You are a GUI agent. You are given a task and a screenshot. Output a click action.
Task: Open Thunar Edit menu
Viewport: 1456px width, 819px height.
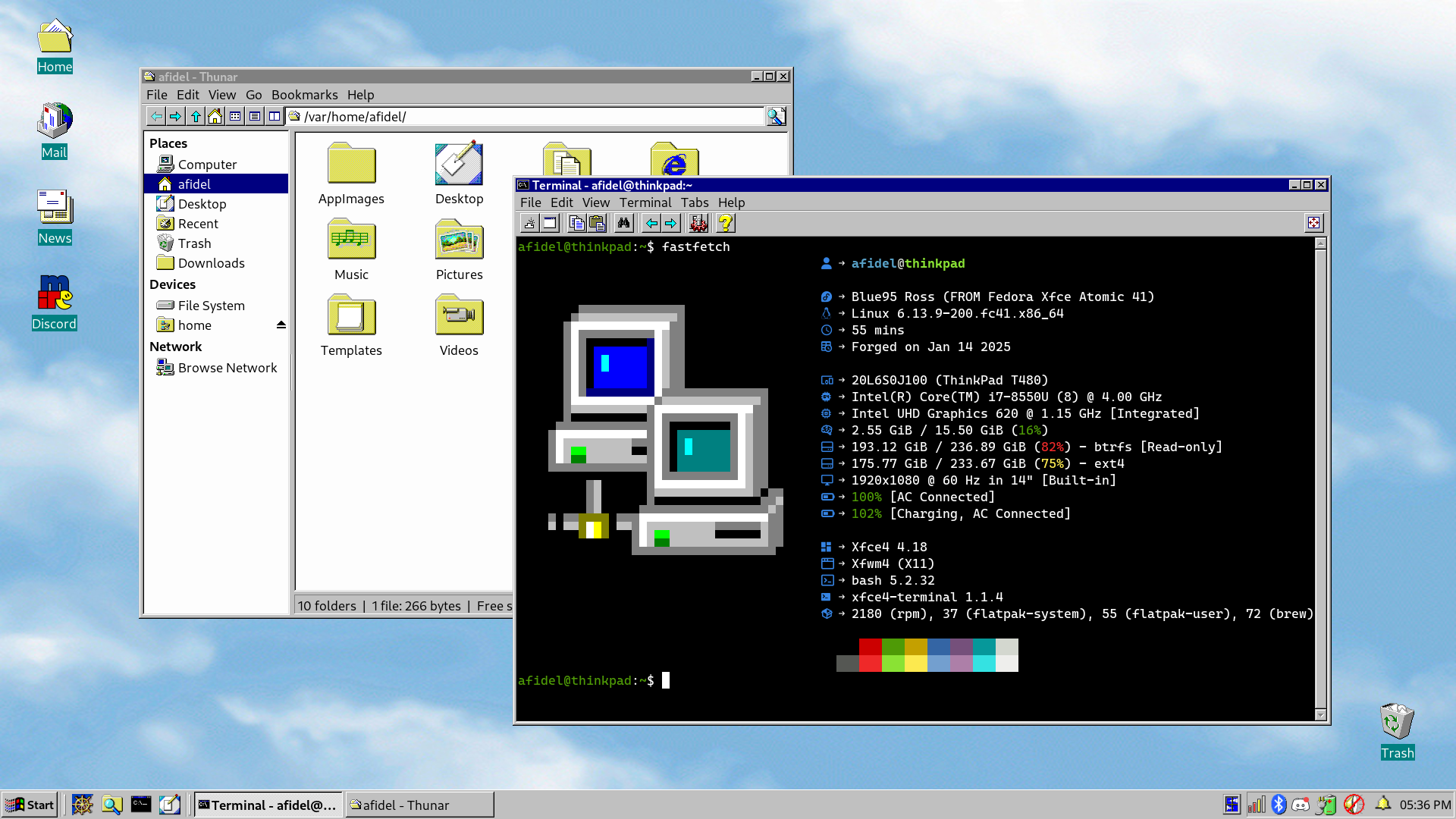188,95
